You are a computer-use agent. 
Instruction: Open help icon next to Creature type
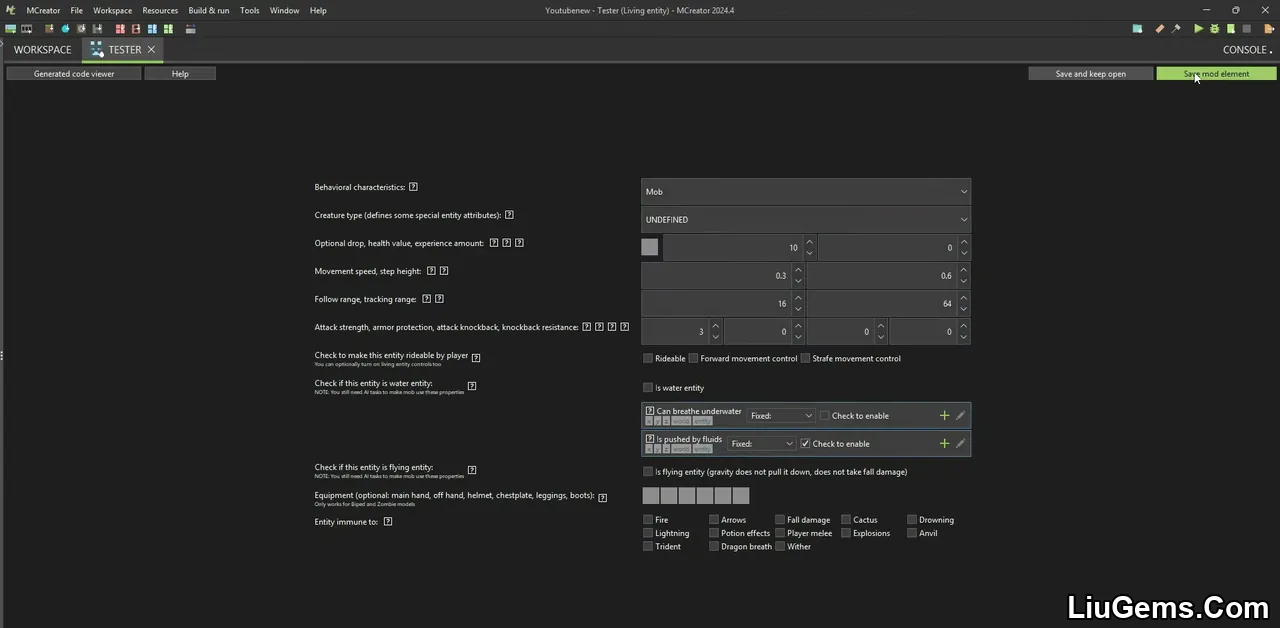click(510, 215)
